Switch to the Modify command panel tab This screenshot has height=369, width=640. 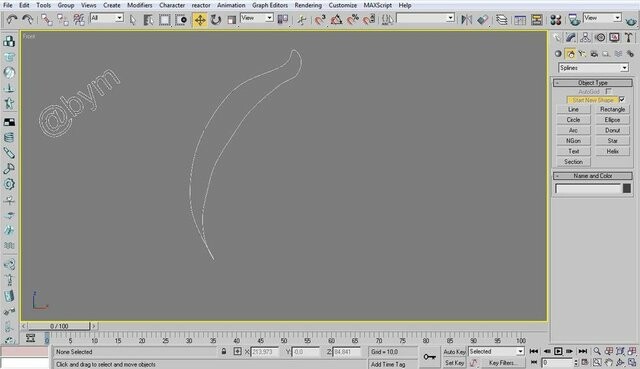tap(571, 38)
